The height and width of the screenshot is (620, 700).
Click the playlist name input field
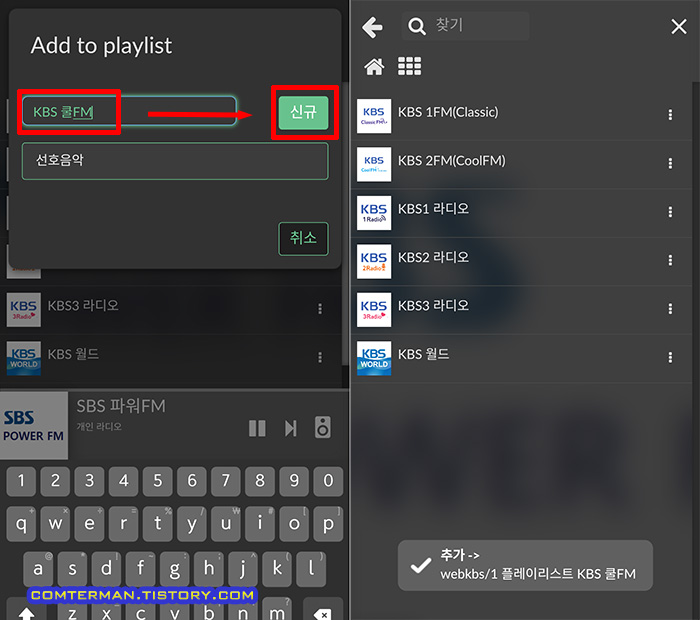tap(129, 112)
